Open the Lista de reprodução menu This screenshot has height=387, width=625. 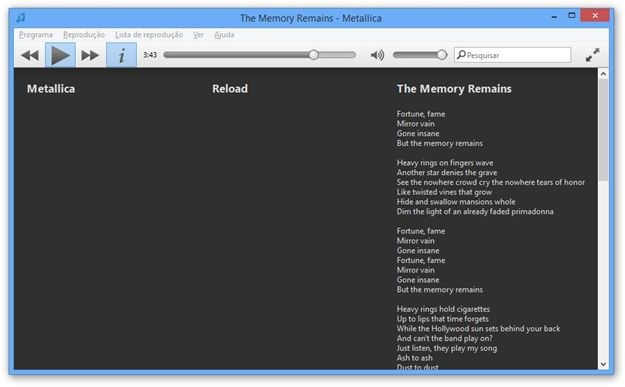[x=149, y=35]
